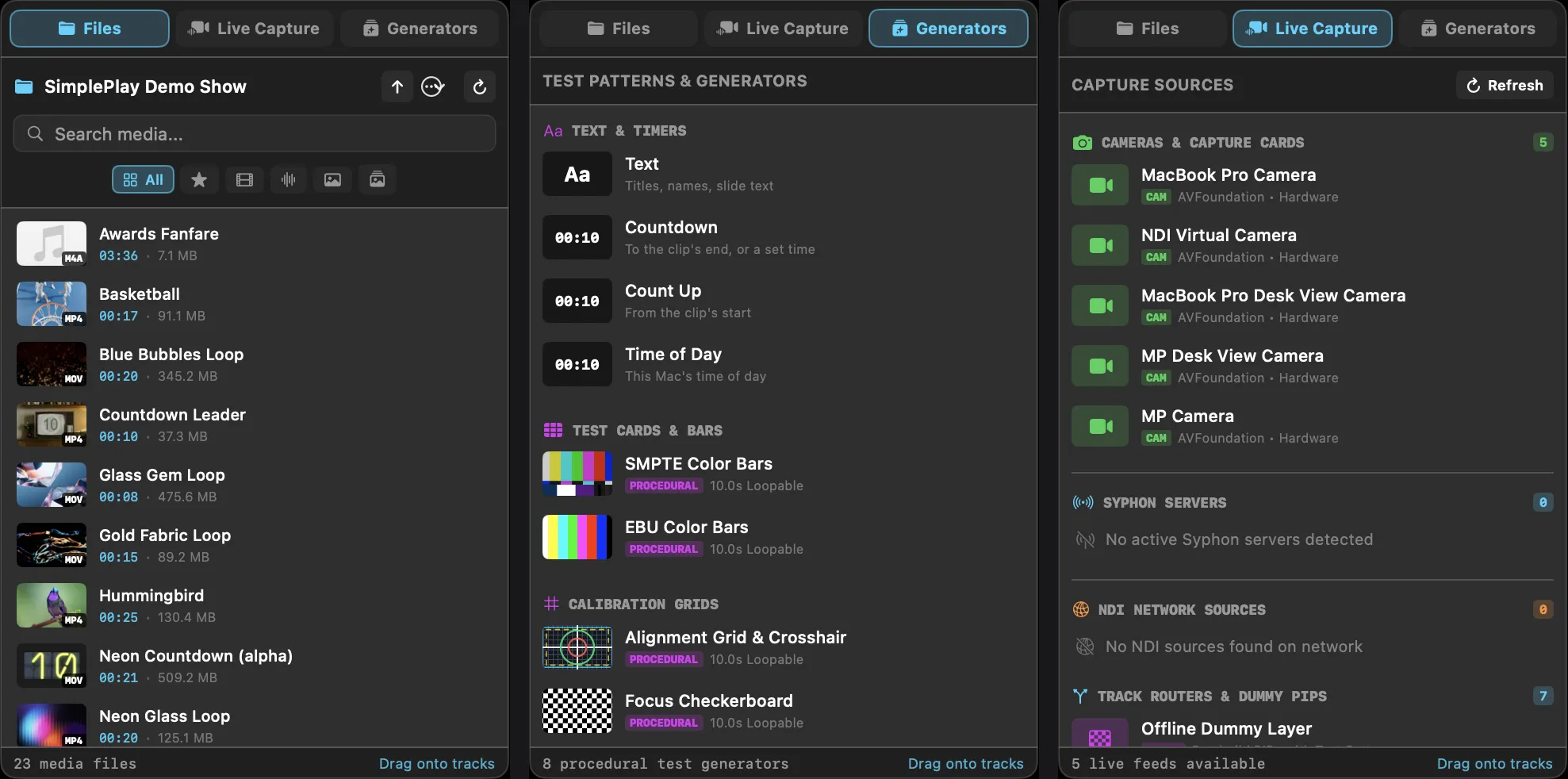Switch to Live Capture tab in the SimplePlay Demo Show panel
The image size is (1568, 779).
pyautogui.click(x=254, y=29)
